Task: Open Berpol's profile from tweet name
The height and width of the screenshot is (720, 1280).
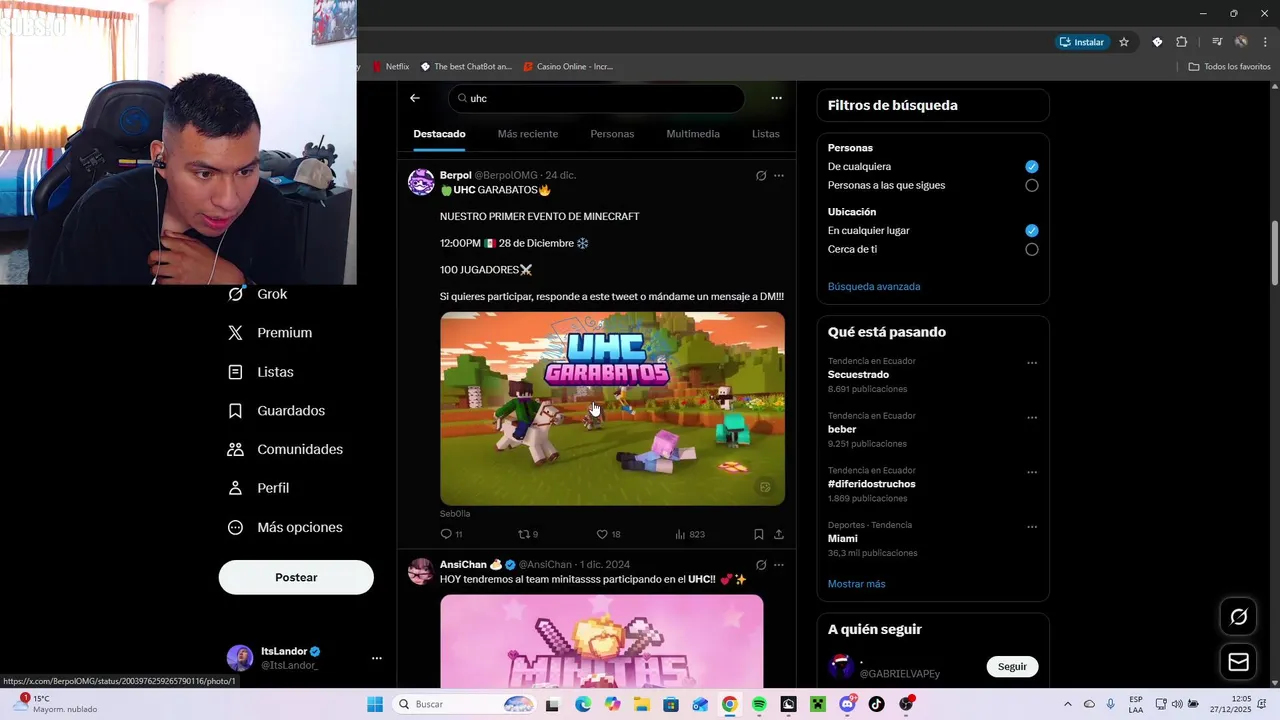Action: 455,175
